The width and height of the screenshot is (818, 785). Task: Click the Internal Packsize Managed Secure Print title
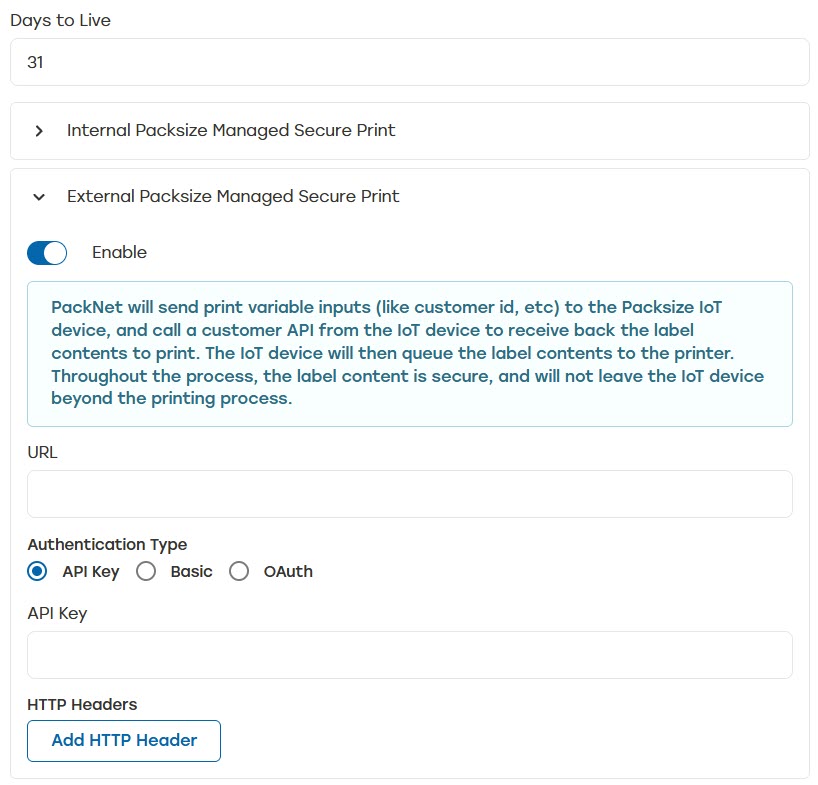tap(231, 131)
